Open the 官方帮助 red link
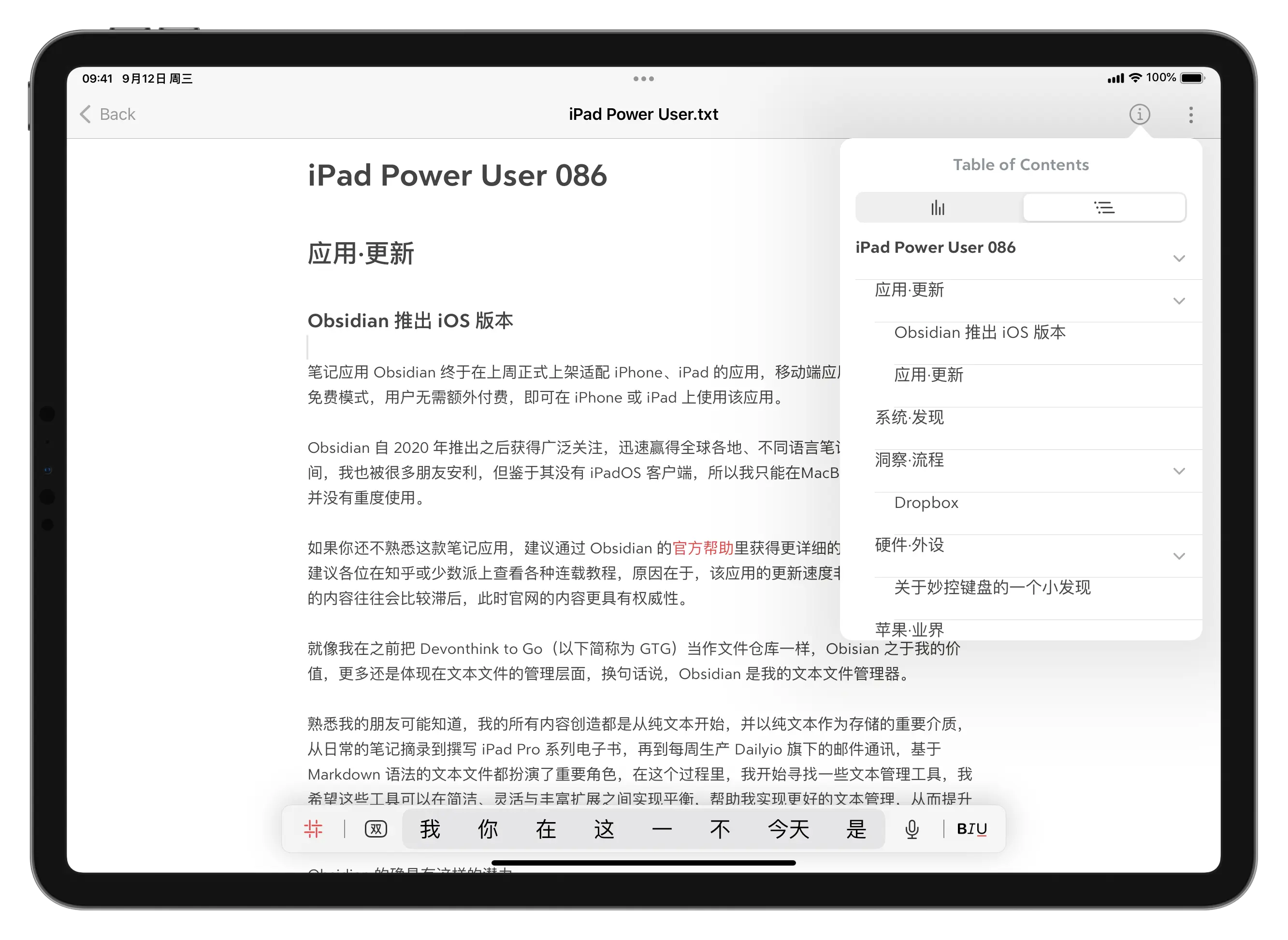Viewport: 1288px width, 940px height. pos(703,548)
